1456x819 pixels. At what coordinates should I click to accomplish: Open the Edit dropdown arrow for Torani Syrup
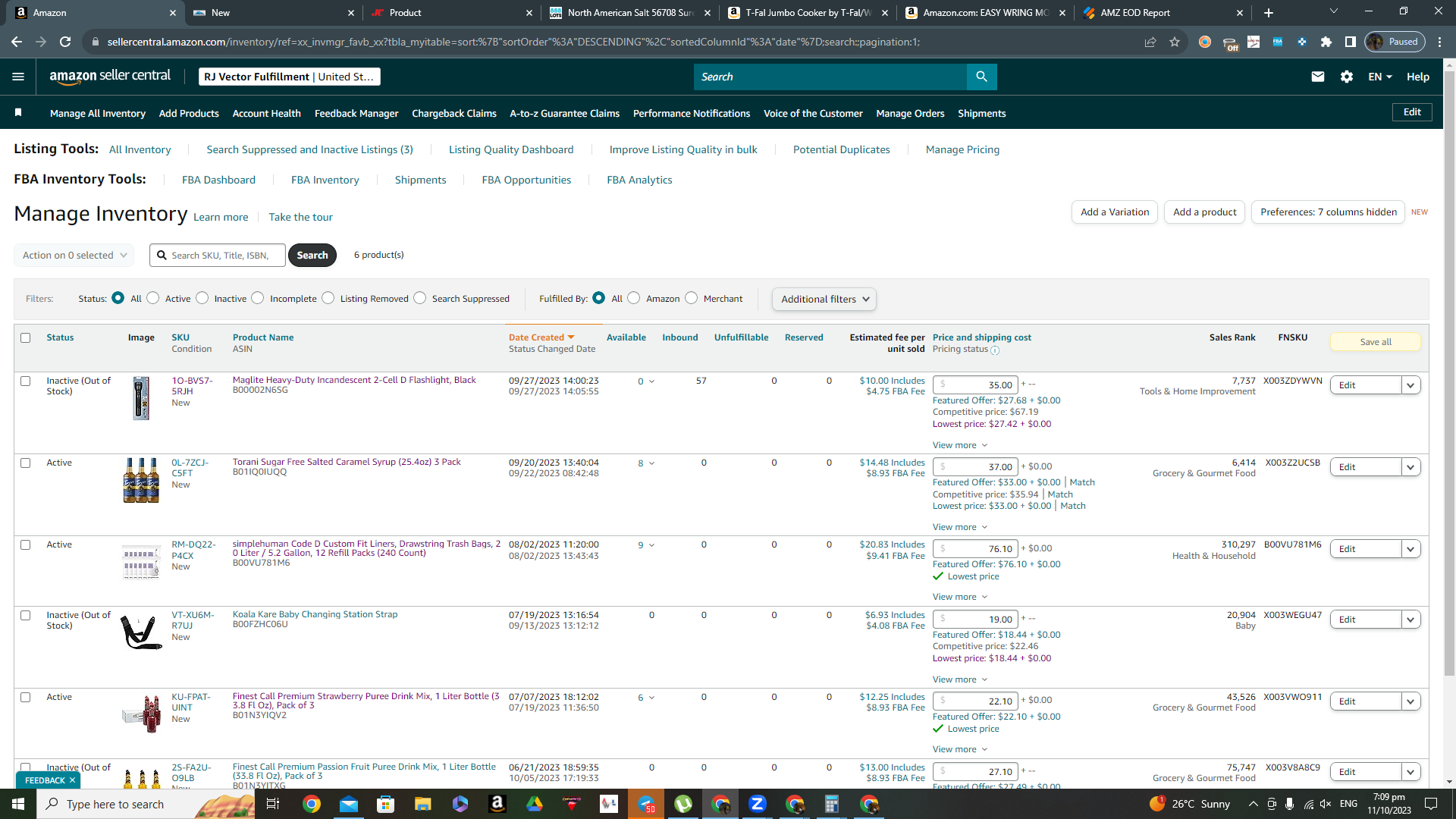point(1410,467)
